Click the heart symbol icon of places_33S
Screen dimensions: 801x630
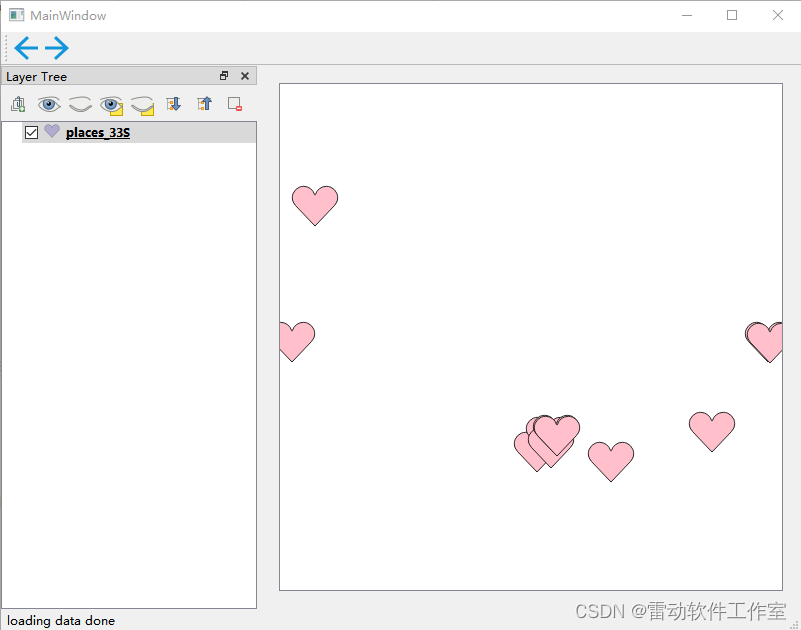pos(52,131)
